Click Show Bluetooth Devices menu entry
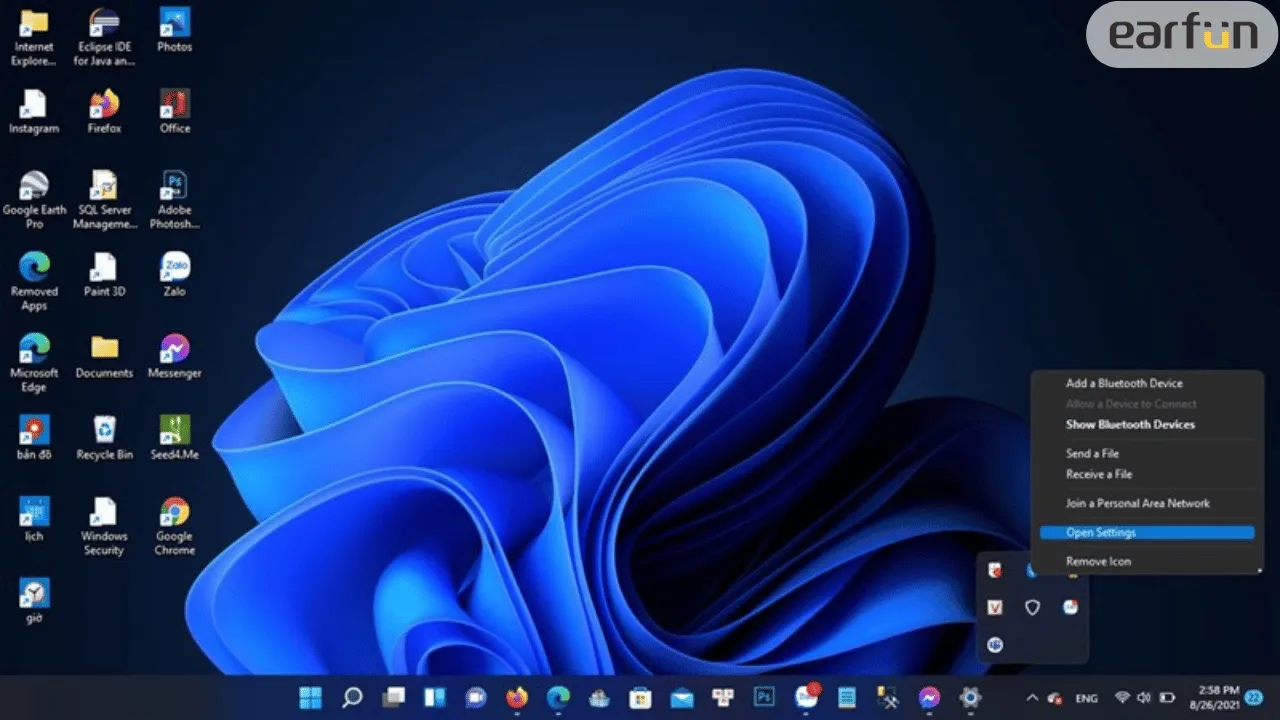 tap(1130, 424)
